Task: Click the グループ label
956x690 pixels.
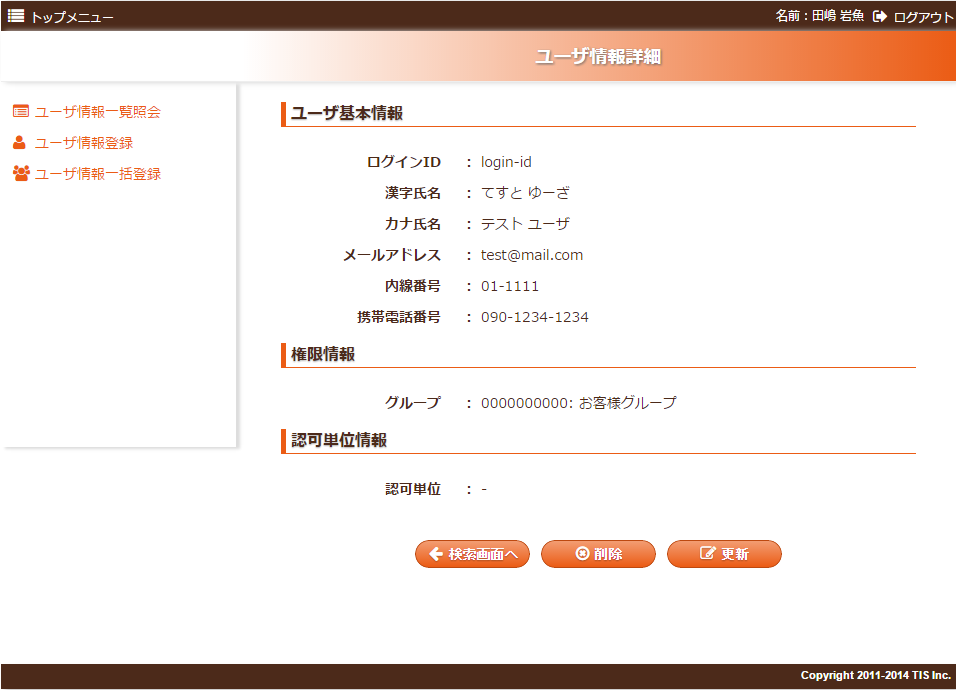Action: (413, 403)
